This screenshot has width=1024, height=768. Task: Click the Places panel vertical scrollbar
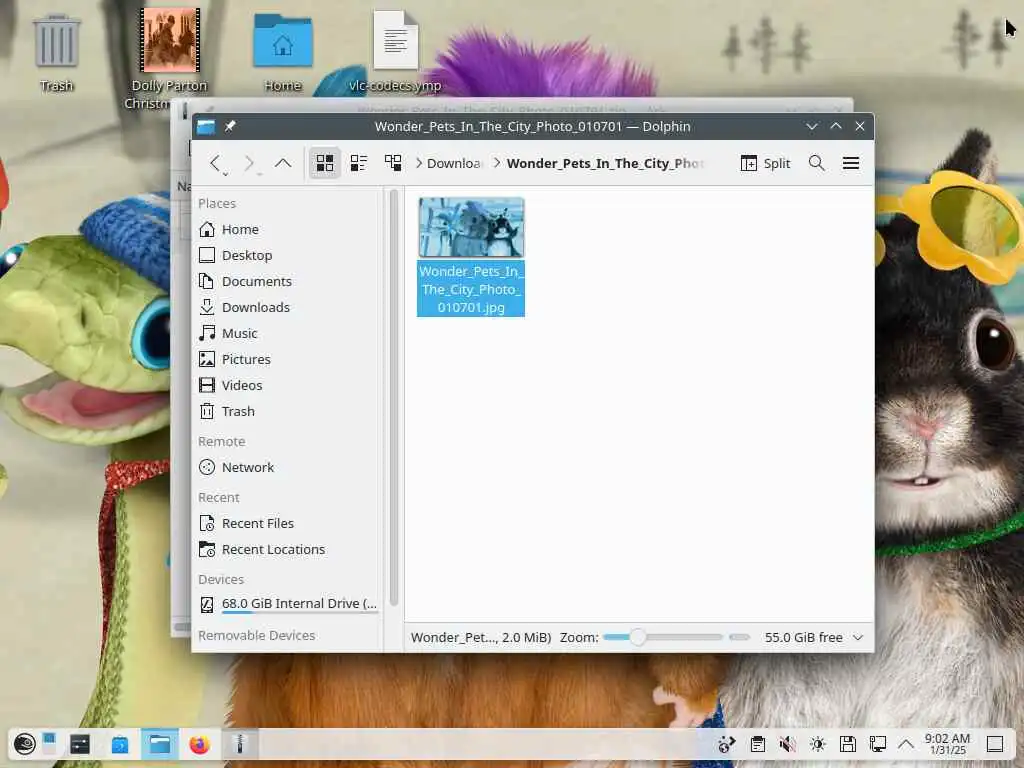coord(394,398)
